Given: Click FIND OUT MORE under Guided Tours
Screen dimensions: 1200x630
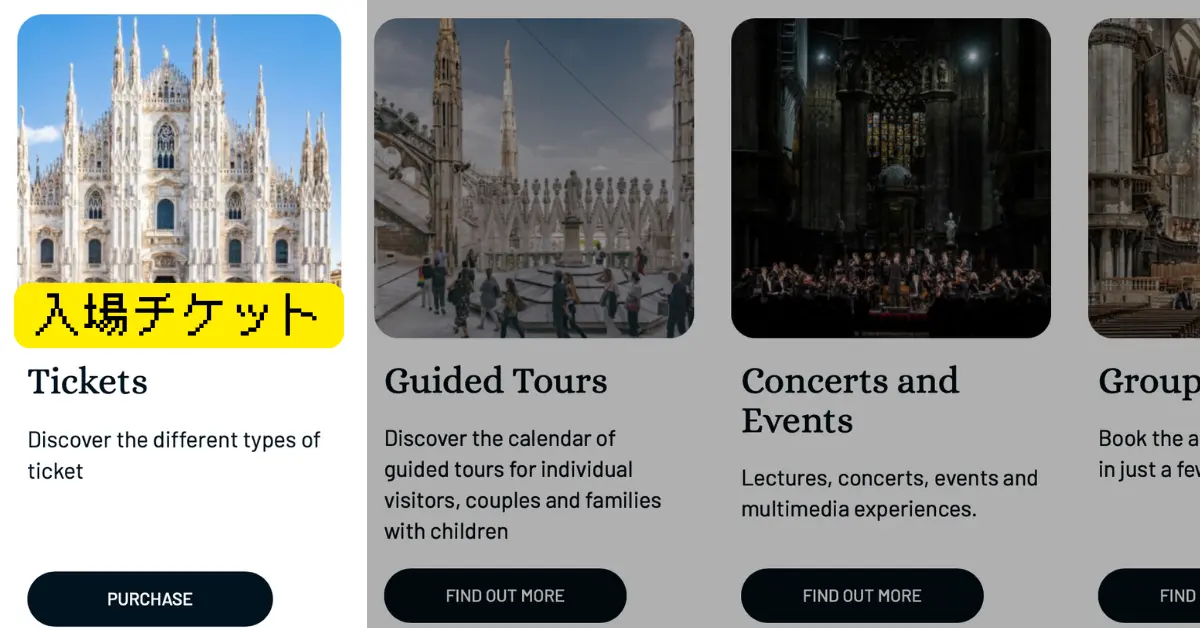Looking at the screenshot, I should point(505,596).
